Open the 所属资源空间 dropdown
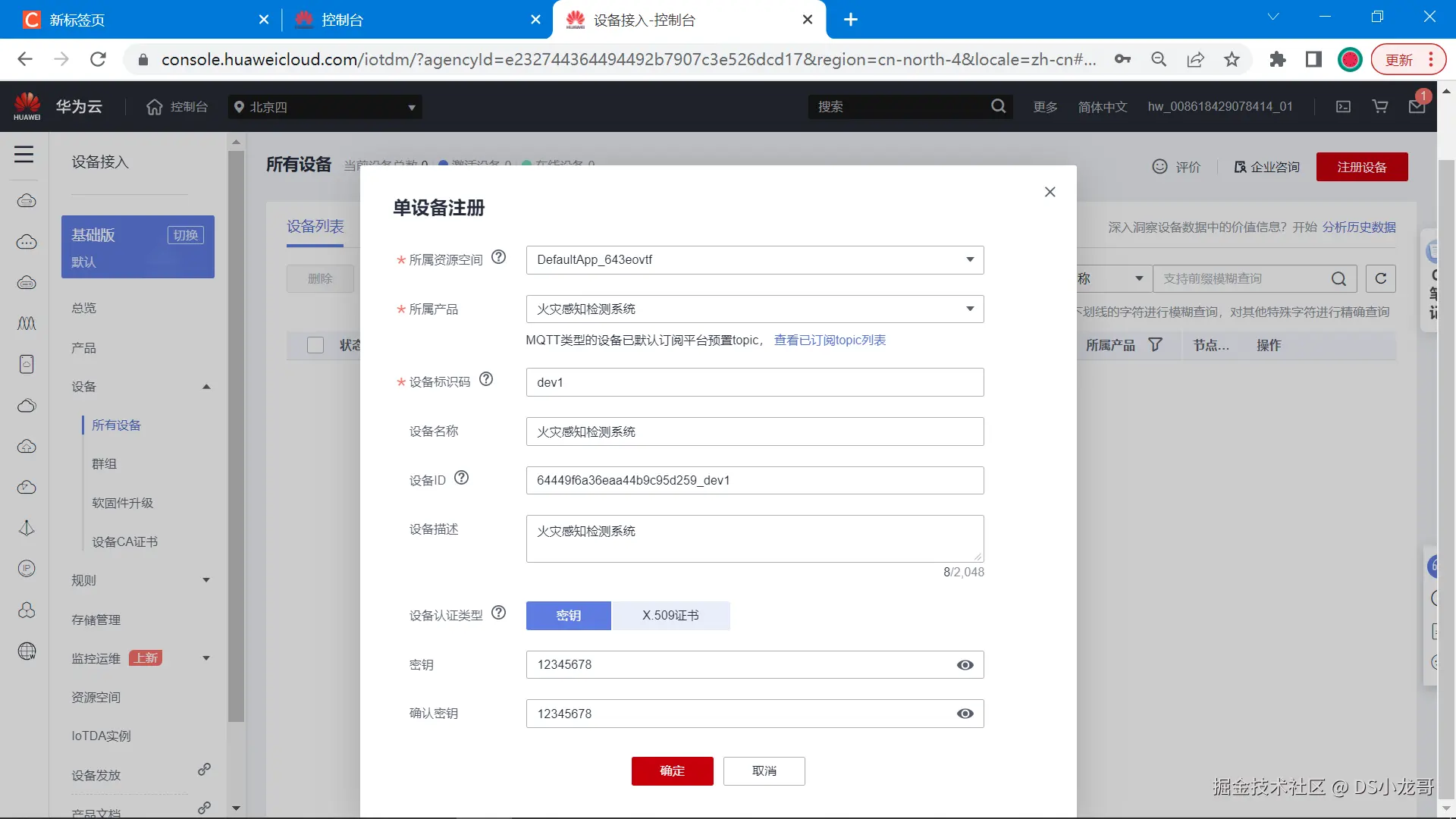The height and width of the screenshot is (819, 1456). (754, 260)
